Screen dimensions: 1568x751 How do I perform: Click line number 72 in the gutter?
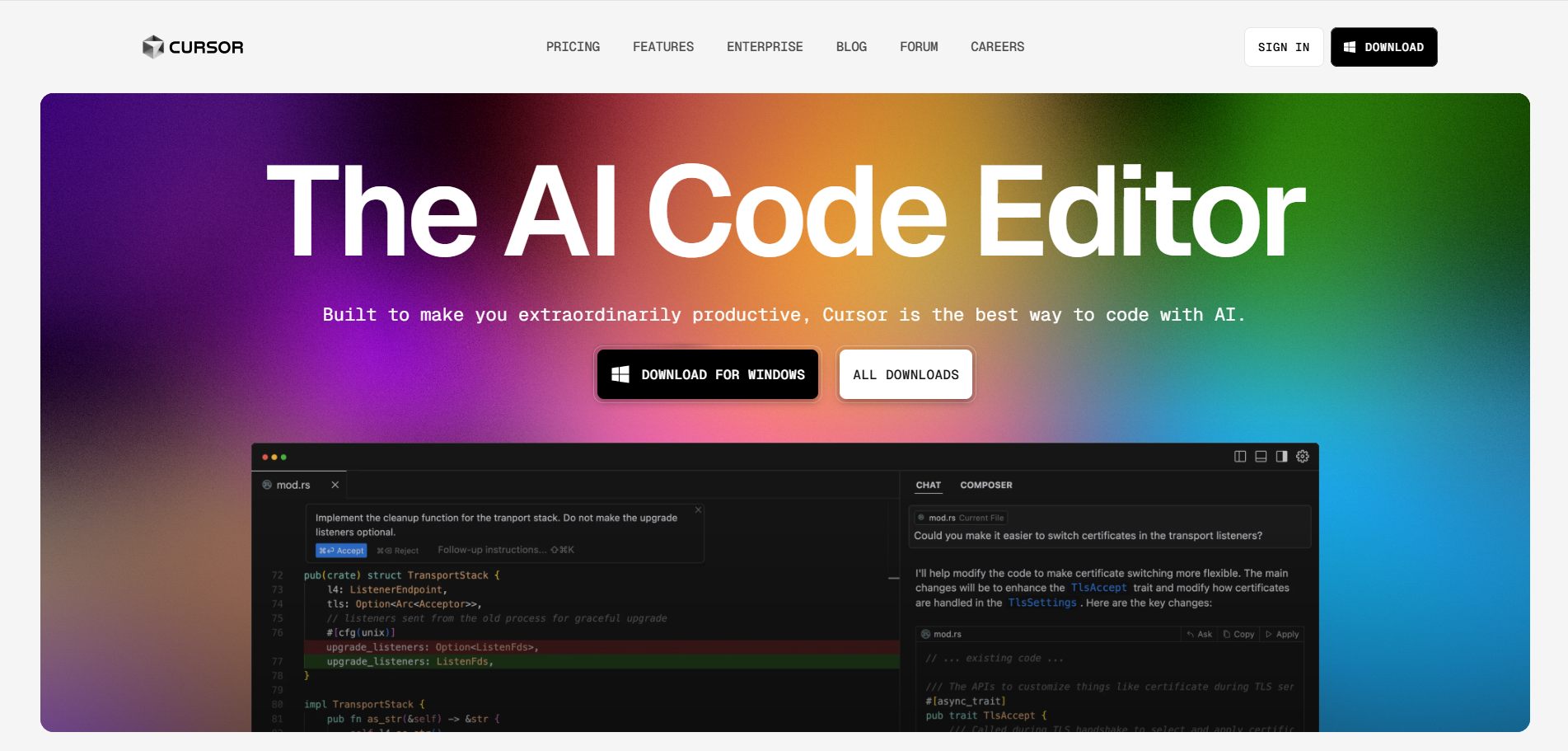(277, 575)
